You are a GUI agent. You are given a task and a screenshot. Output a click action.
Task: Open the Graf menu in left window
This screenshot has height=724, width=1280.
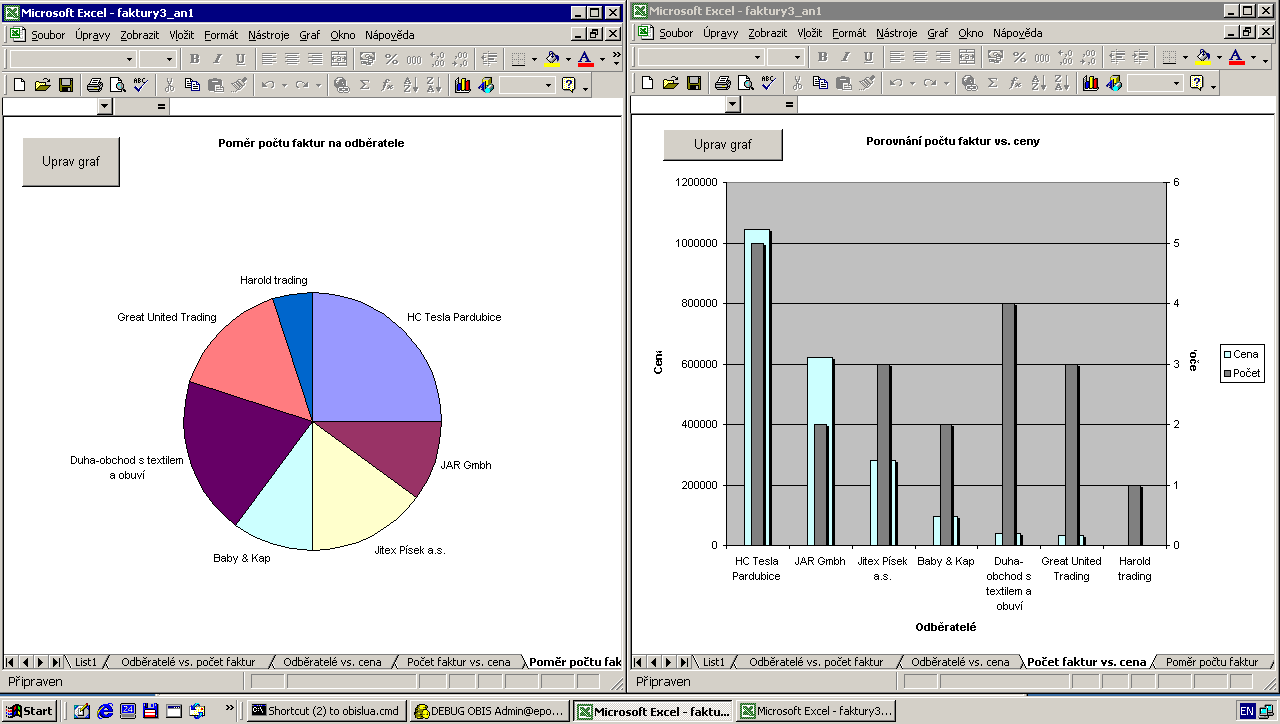pyautogui.click(x=309, y=35)
